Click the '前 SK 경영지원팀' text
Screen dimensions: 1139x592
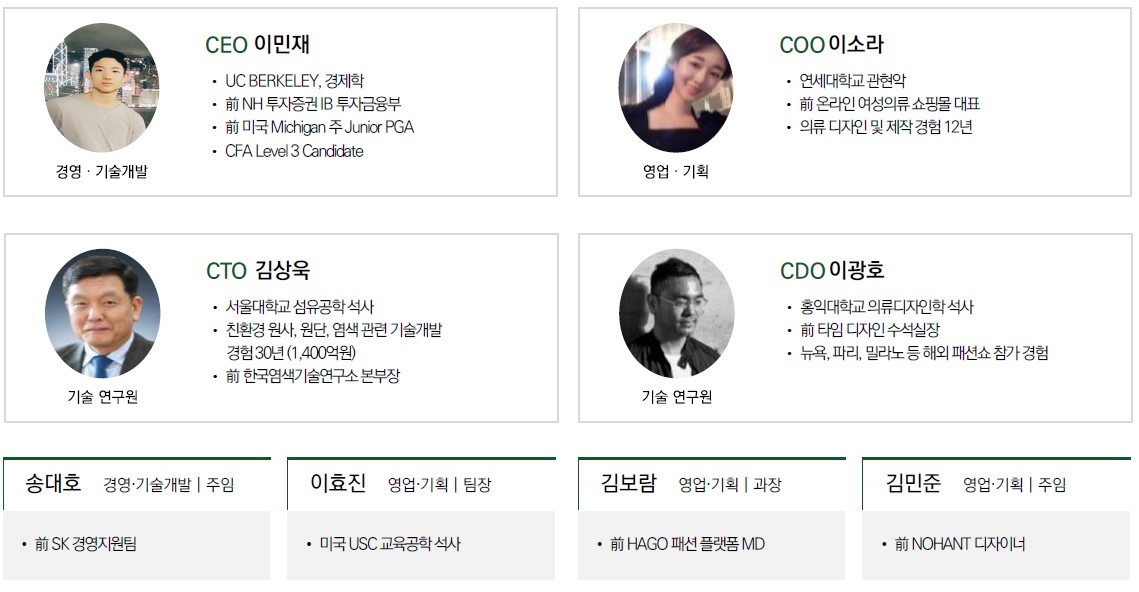coord(86,544)
